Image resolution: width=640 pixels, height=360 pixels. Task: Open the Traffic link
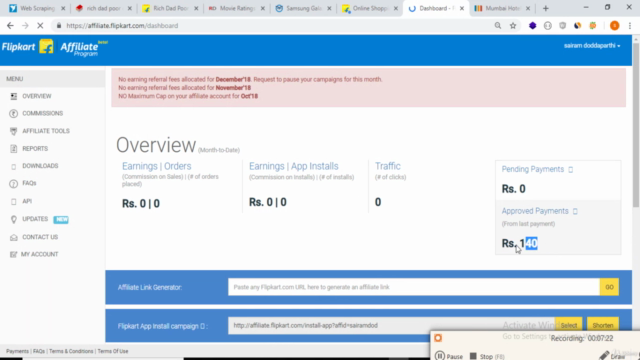[388, 166]
